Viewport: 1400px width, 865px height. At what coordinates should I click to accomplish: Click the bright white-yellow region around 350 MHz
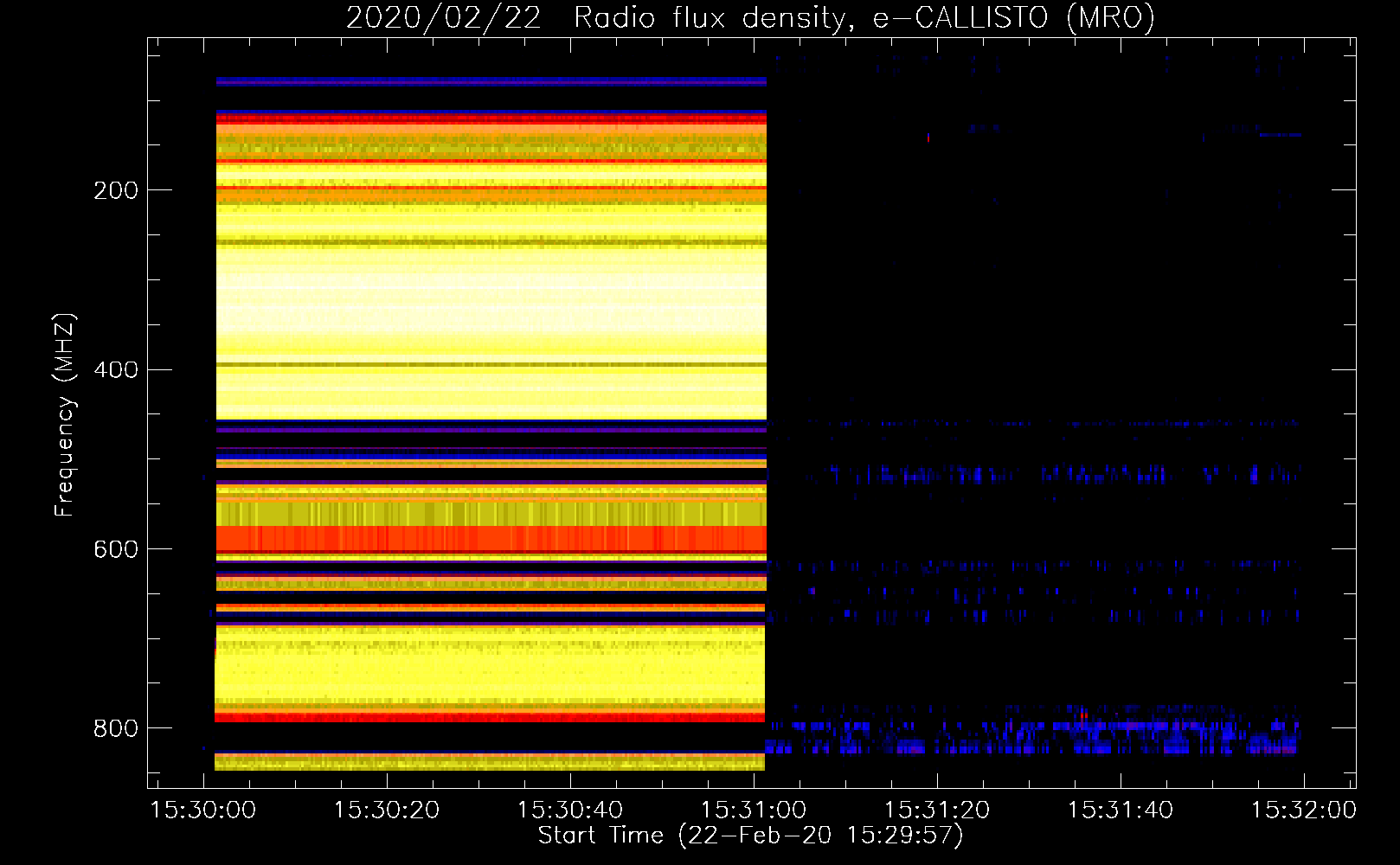491,303
